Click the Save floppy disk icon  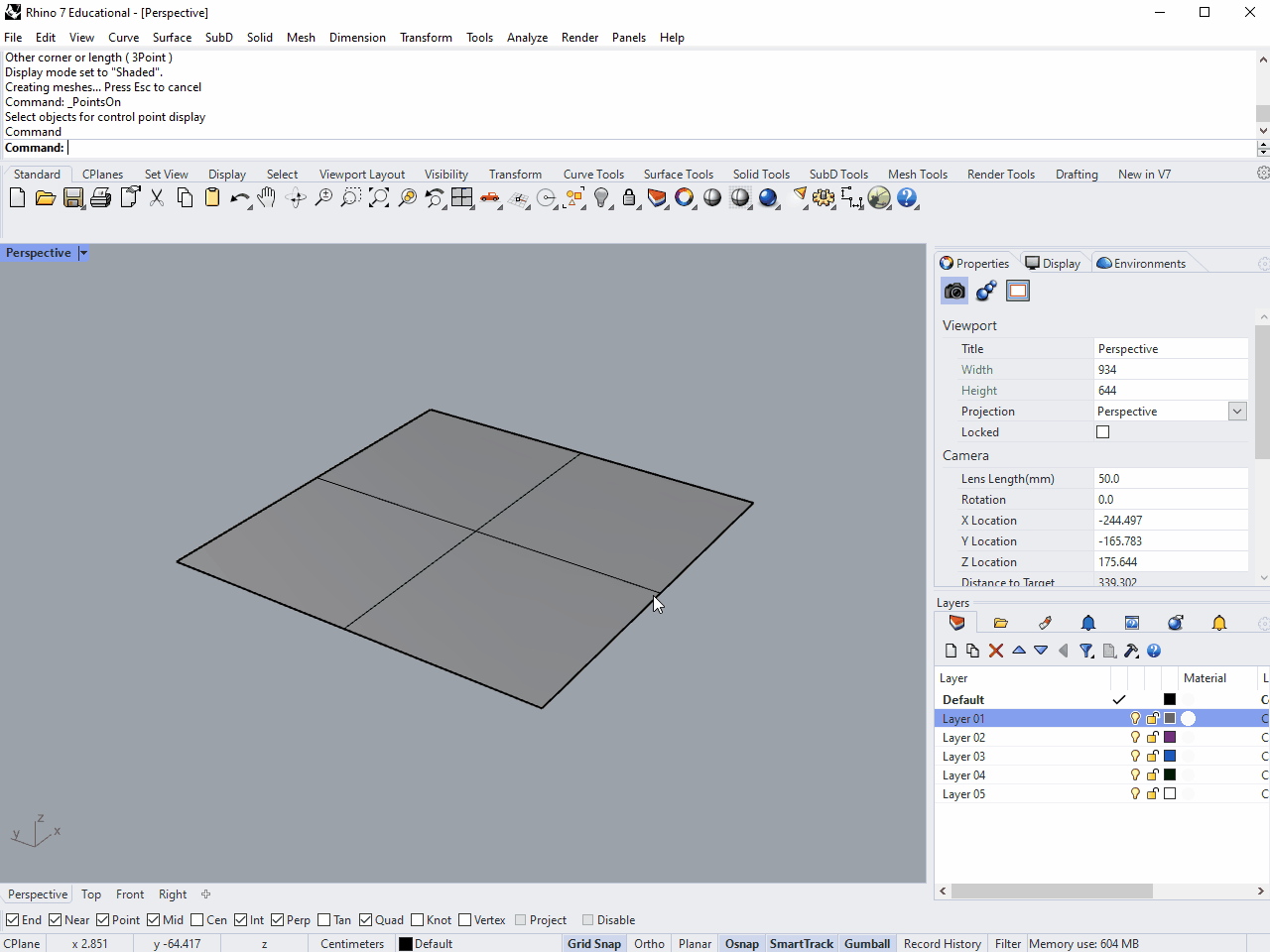coord(73,198)
